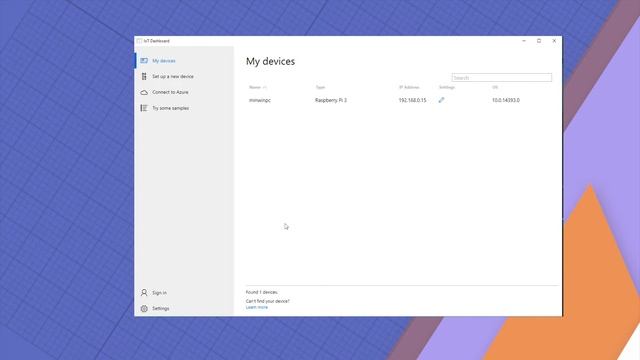Sort by the IP Address column header
640x360 pixels.
tap(409, 87)
